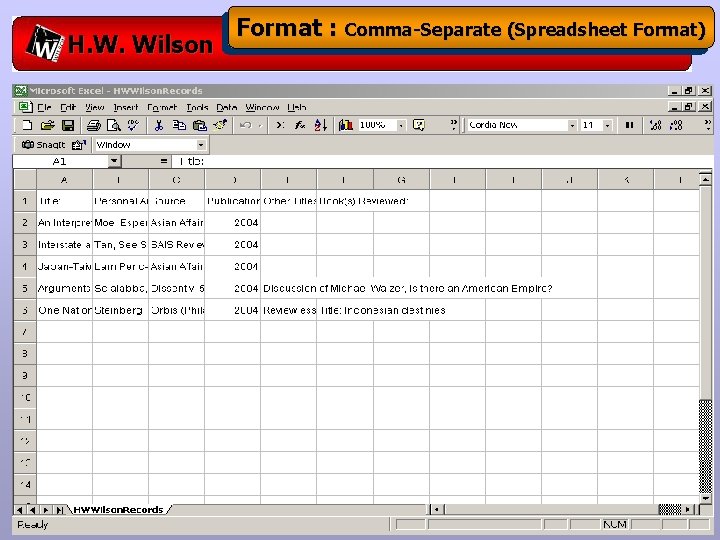
Task: Click the Sort Ascending A-Z icon
Action: pyautogui.click(x=321, y=125)
